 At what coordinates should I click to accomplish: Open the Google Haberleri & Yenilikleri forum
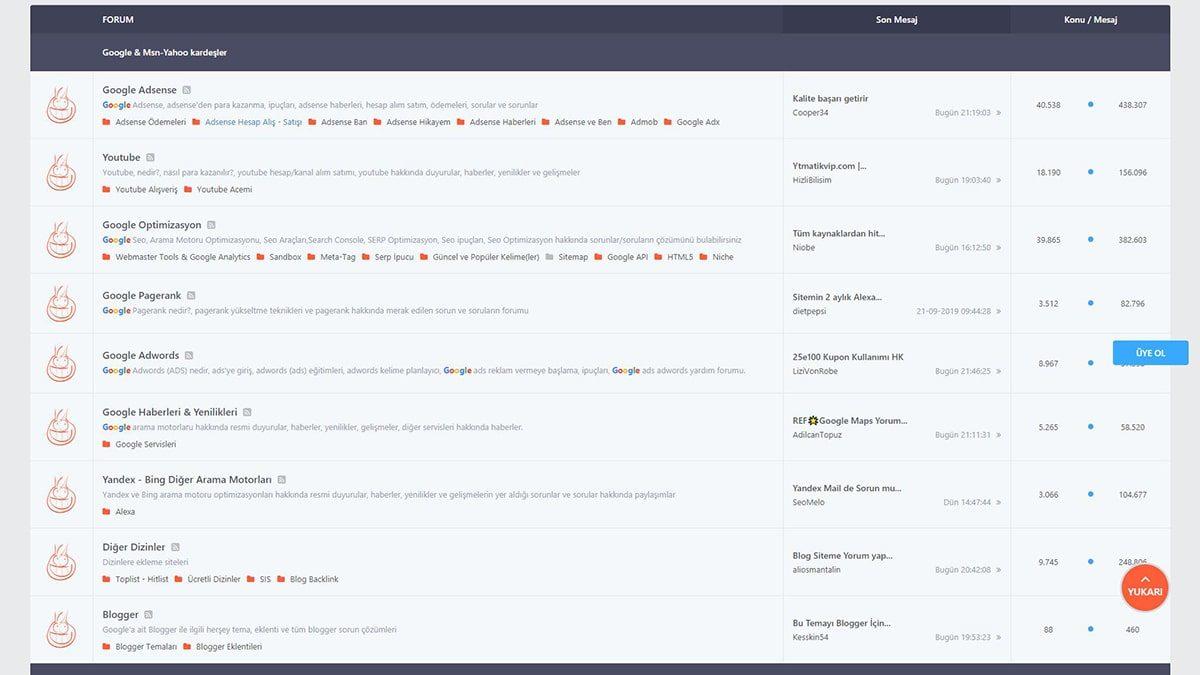tap(169, 412)
